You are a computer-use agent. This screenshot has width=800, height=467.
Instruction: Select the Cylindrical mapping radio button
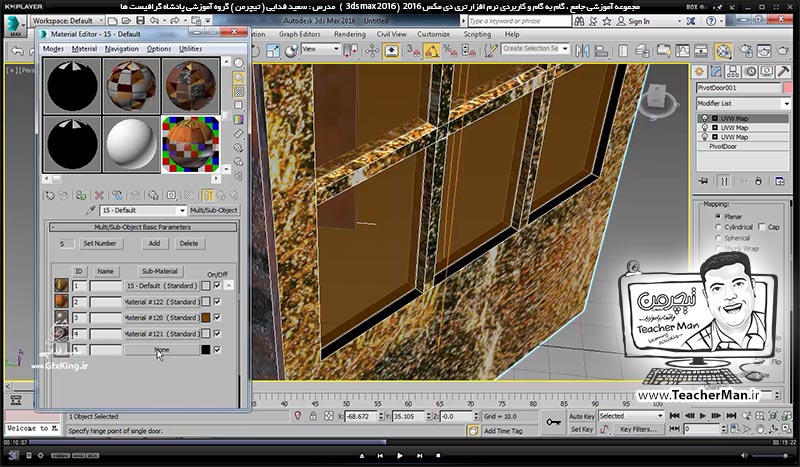[x=718, y=227]
